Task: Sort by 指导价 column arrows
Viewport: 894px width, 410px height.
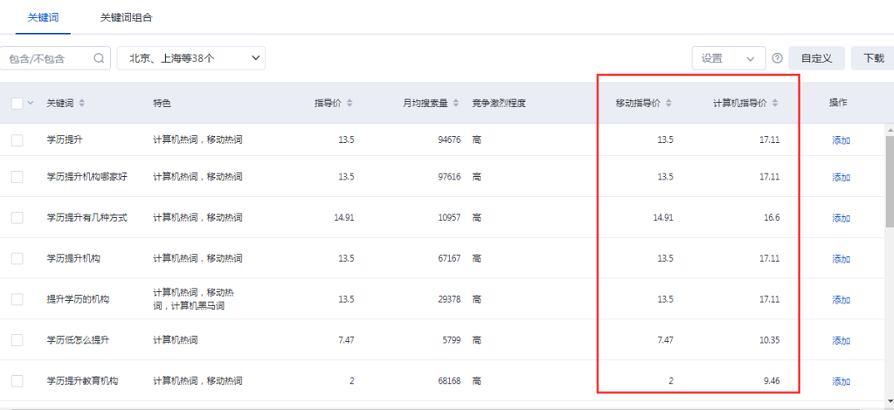Action: pyautogui.click(x=350, y=103)
